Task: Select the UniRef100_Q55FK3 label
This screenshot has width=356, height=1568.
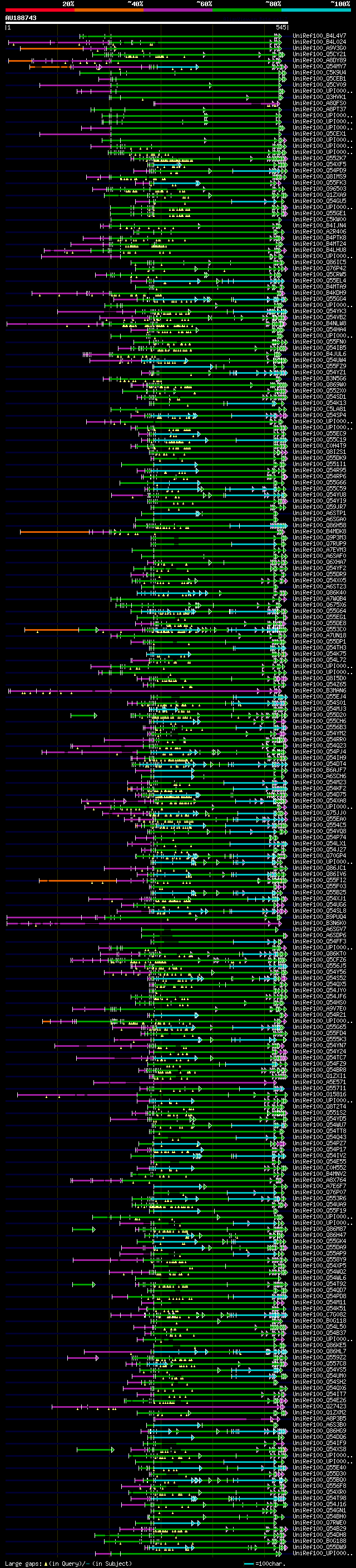Action: (x=319, y=182)
